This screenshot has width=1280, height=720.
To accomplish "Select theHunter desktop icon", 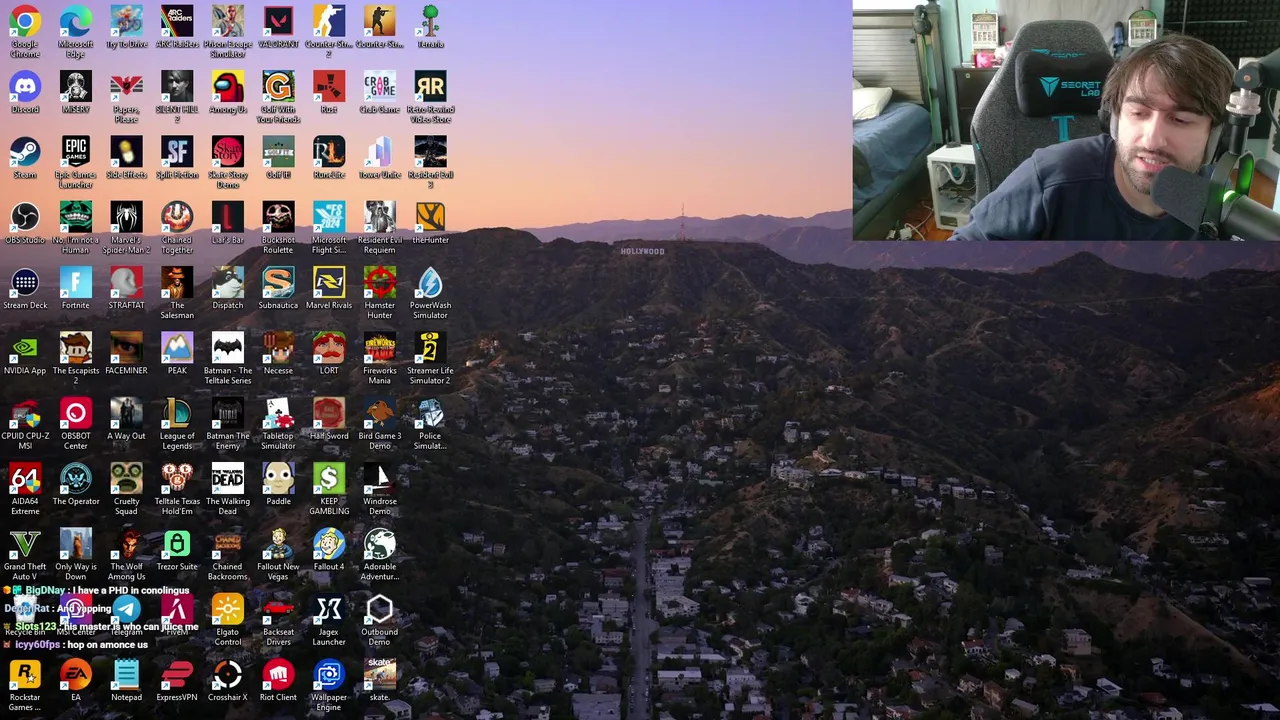I will 430,217.
